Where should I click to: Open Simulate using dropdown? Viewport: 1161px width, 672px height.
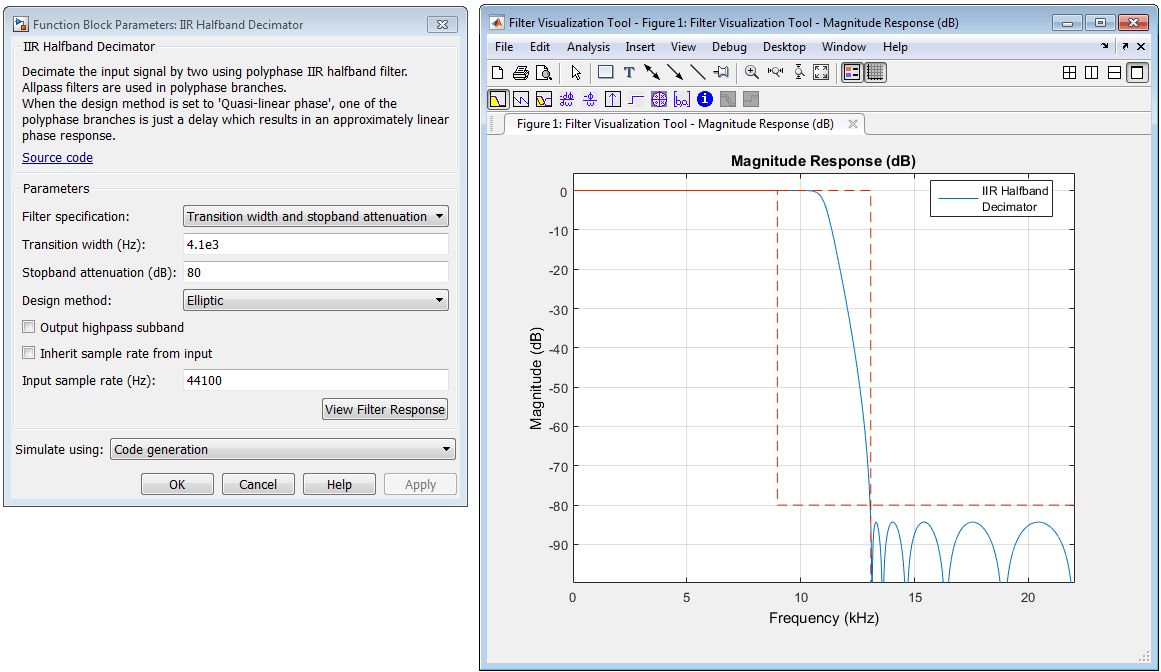click(x=283, y=449)
